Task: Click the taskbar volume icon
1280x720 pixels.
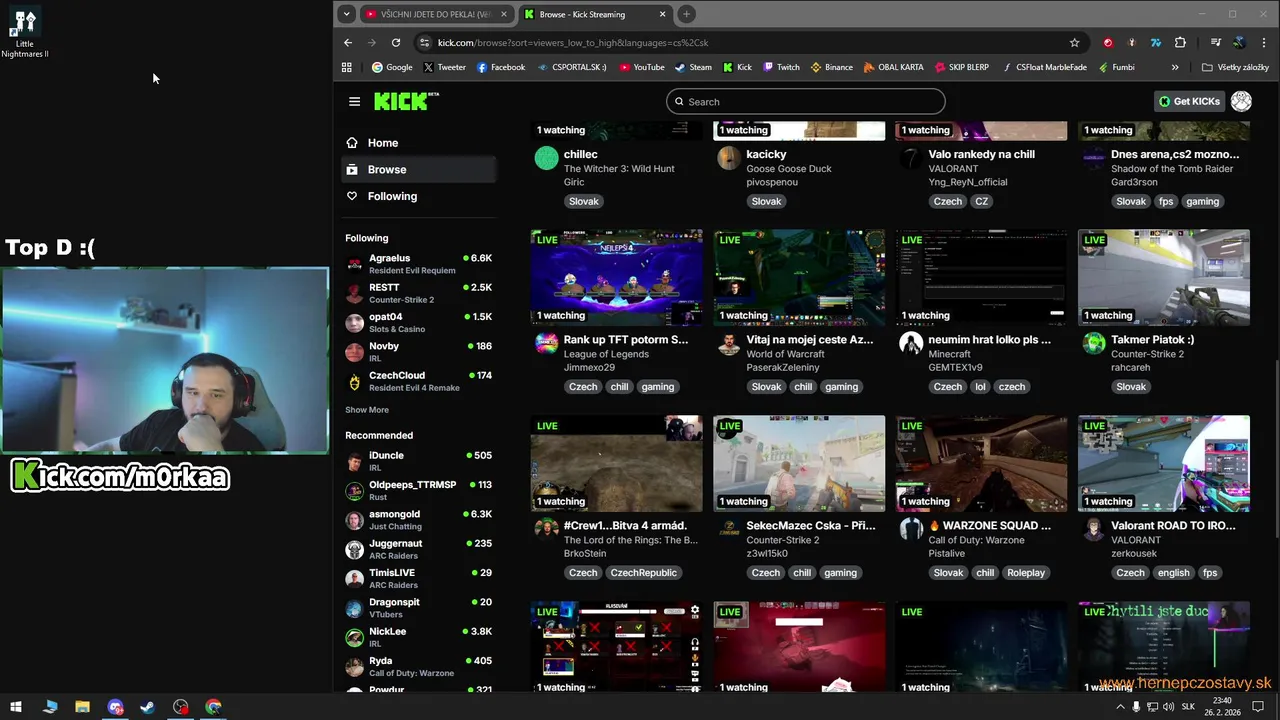Action: [x=1168, y=707]
